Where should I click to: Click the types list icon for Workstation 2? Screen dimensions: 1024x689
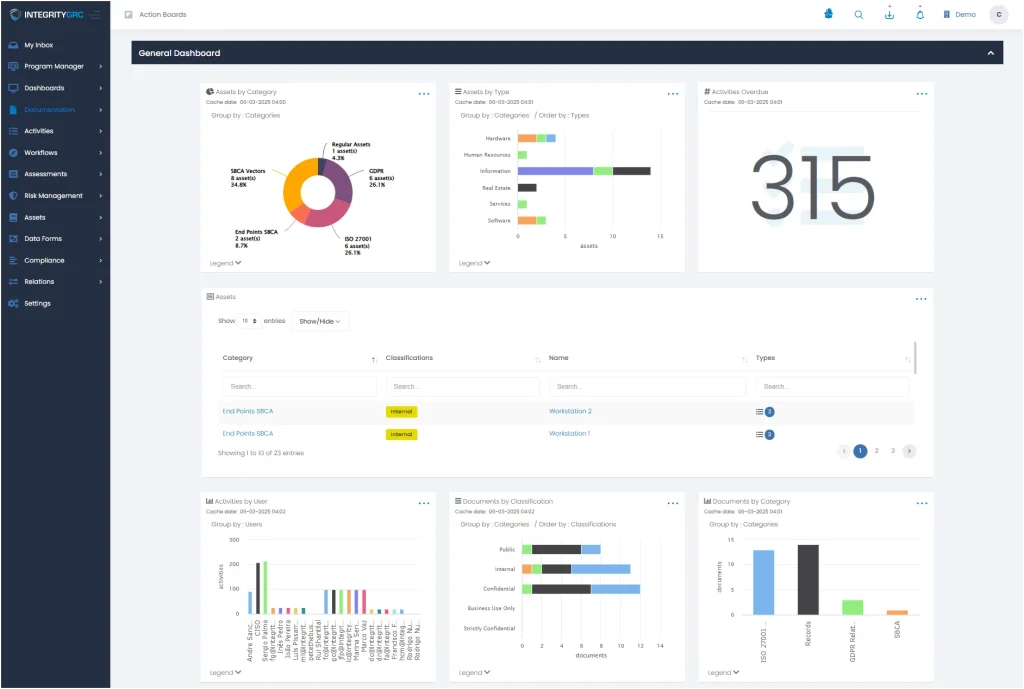761,411
